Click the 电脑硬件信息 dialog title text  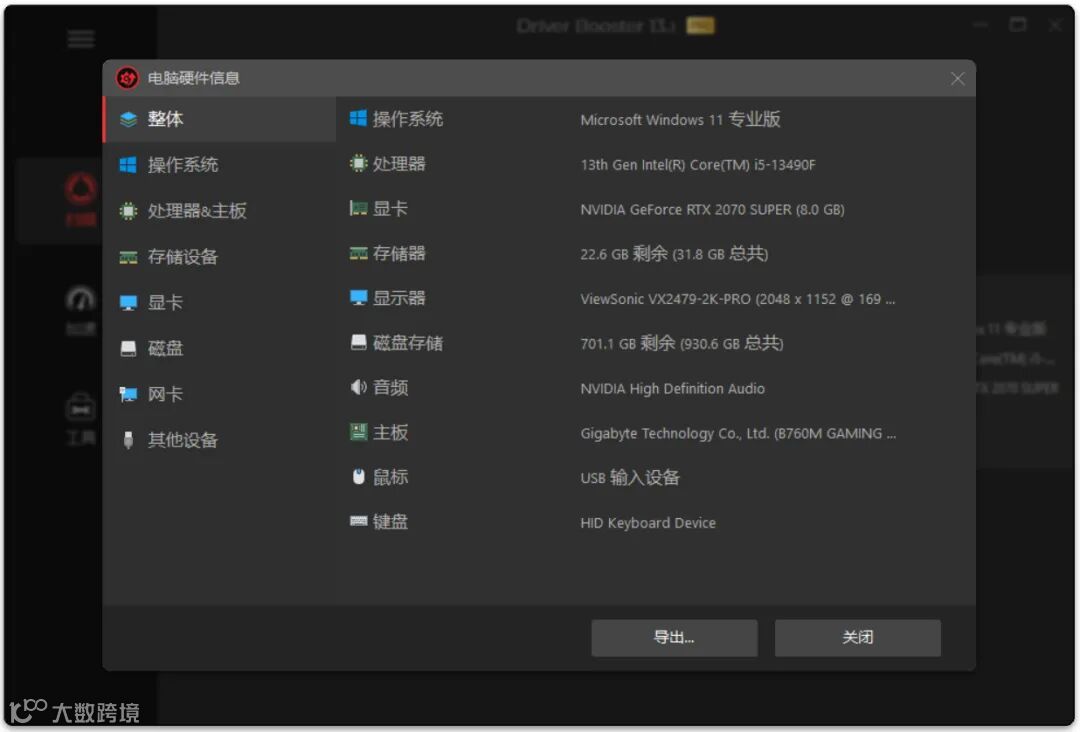pyautogui.click(x=194, y=79)
